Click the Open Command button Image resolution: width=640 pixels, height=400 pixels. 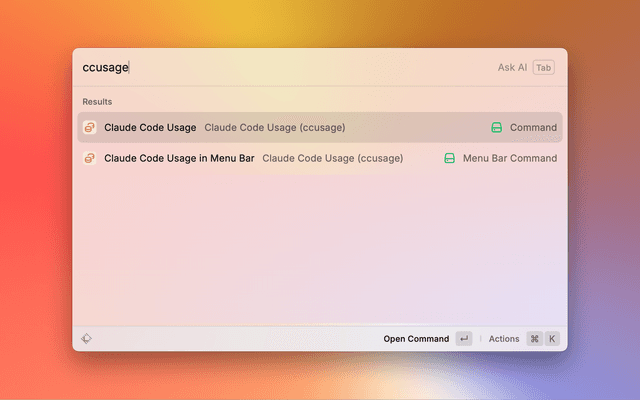click(x=416, y=339)
